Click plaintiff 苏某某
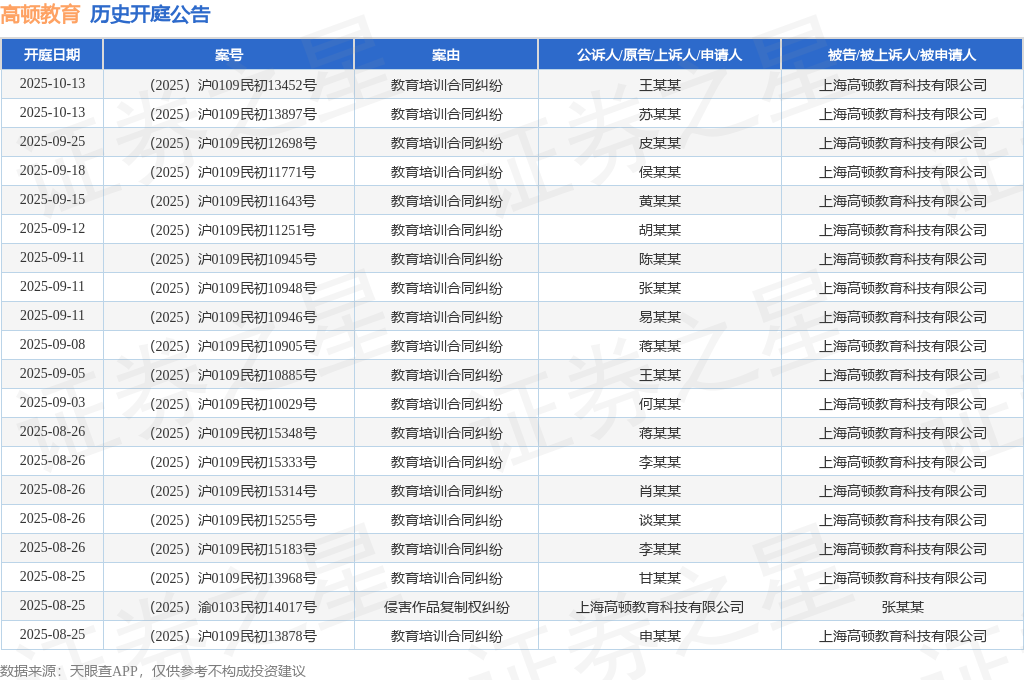 pyautogui.click(x=660, y=114)
